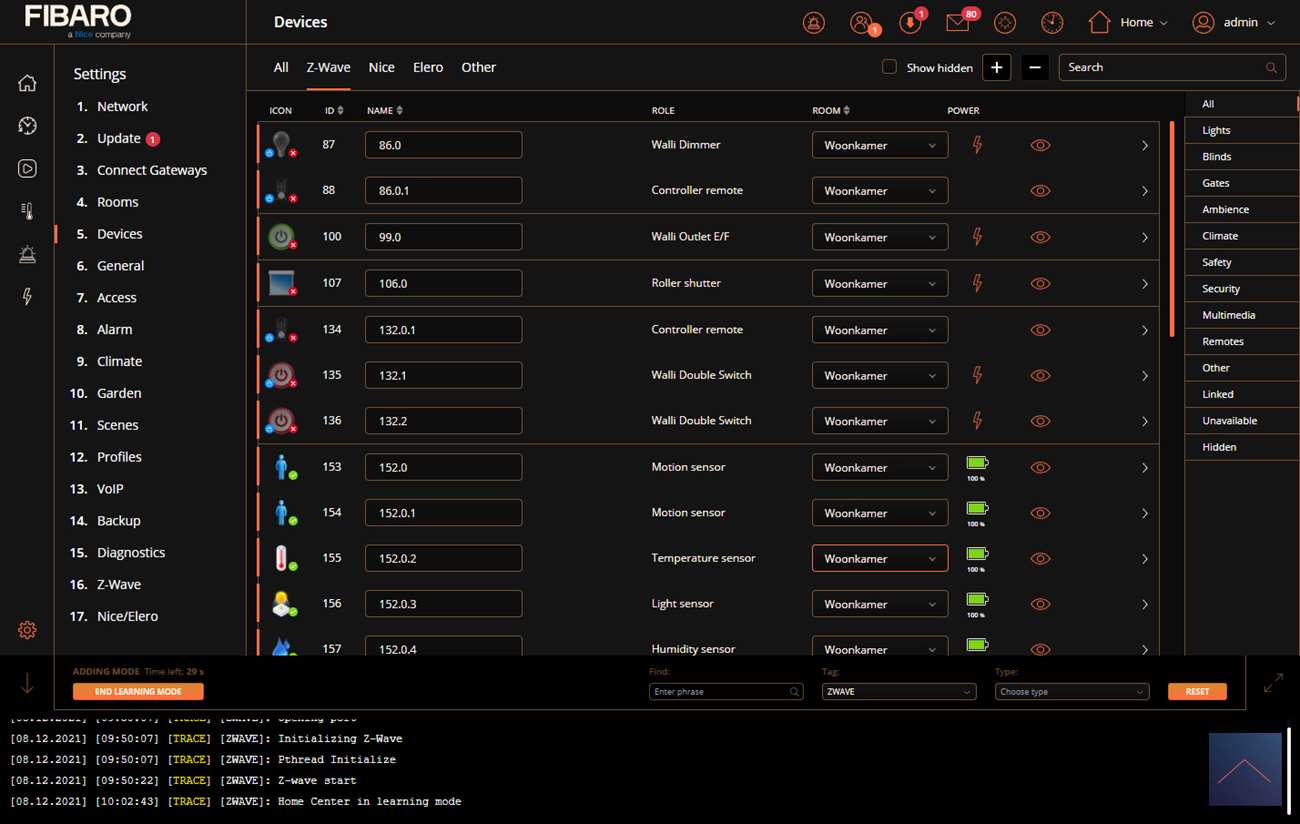Collapse the console with the down arrow icon

(x=27, y=683)
